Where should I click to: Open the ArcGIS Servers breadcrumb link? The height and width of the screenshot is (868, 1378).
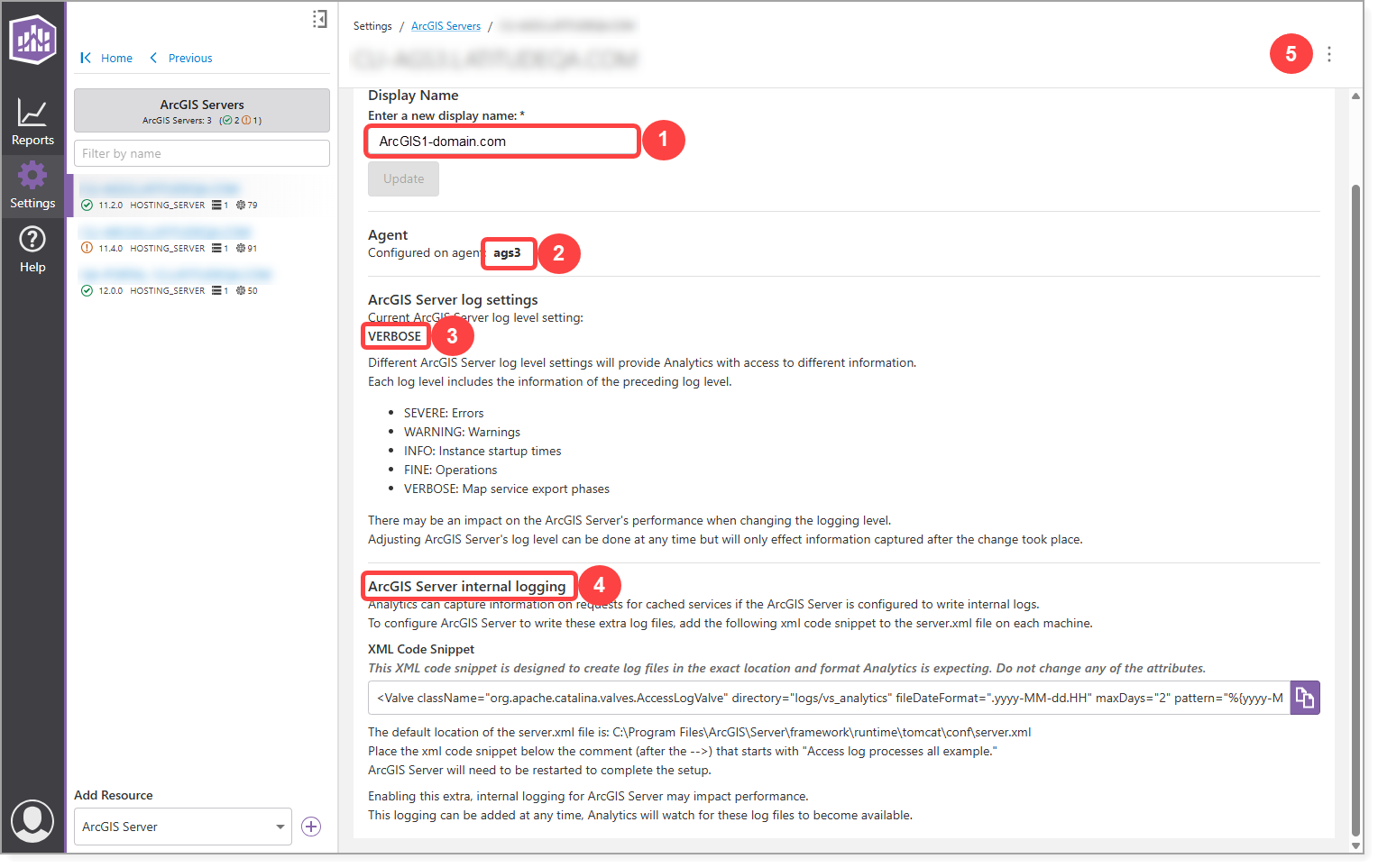[446, 25]
